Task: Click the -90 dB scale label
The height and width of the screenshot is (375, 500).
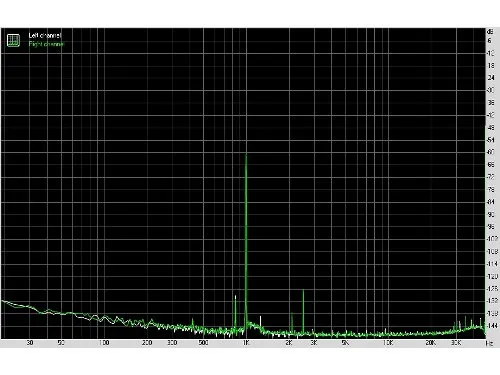Action: 491,214
